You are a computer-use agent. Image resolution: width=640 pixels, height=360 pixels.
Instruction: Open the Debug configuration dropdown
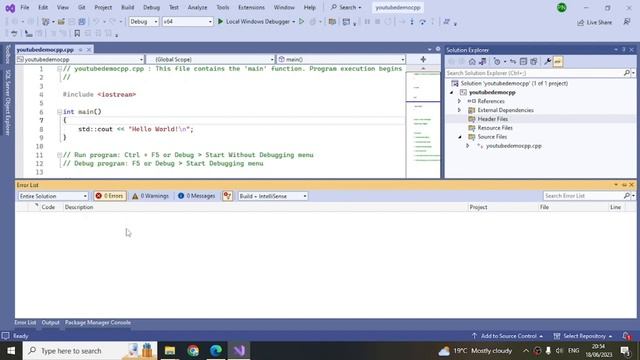143,22
